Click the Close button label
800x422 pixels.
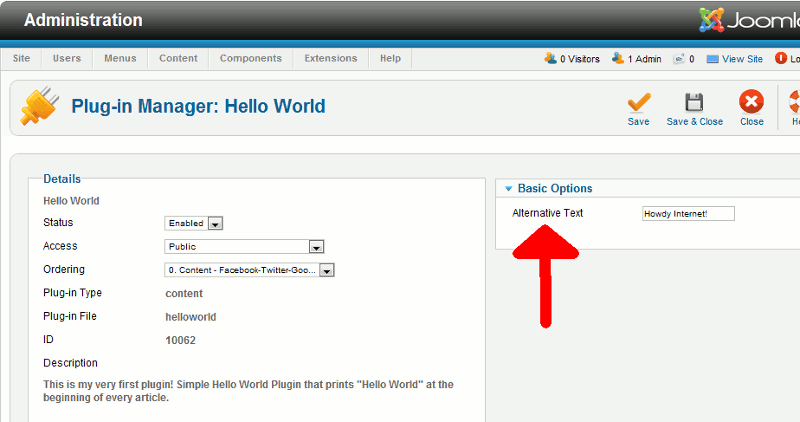coord(752,121)
